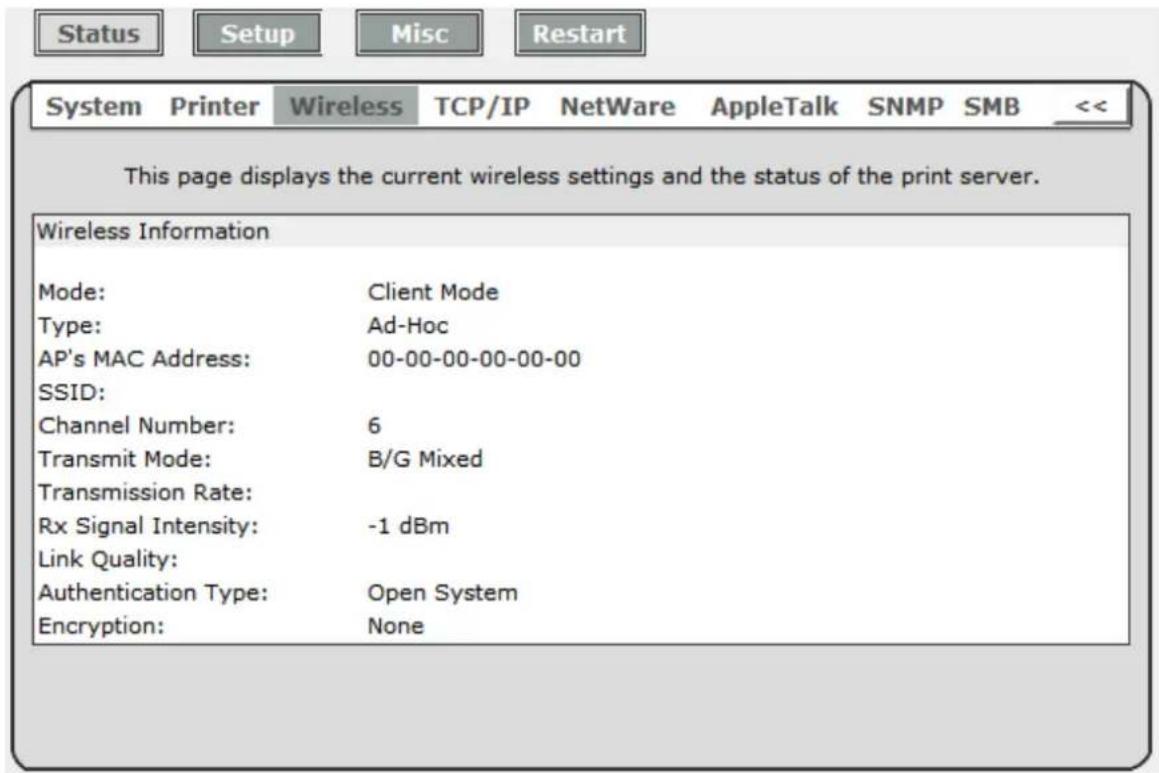The height and width of the screenshot is (773, 1159).
Task: Click the Transmission Rate: label
Action: pos(145,492)
